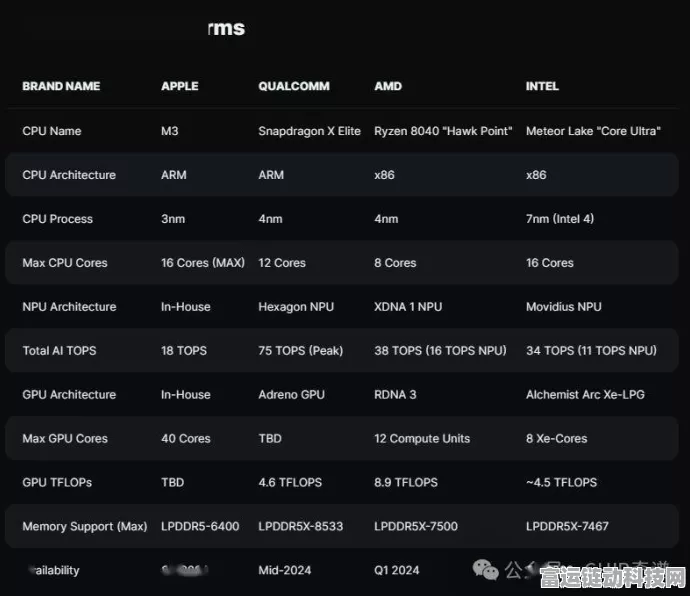Image resolution: width=690 pixels, height=596 pixels.
Task: Select the 4.6 TFLOPS cell
Action: [290, 482]
